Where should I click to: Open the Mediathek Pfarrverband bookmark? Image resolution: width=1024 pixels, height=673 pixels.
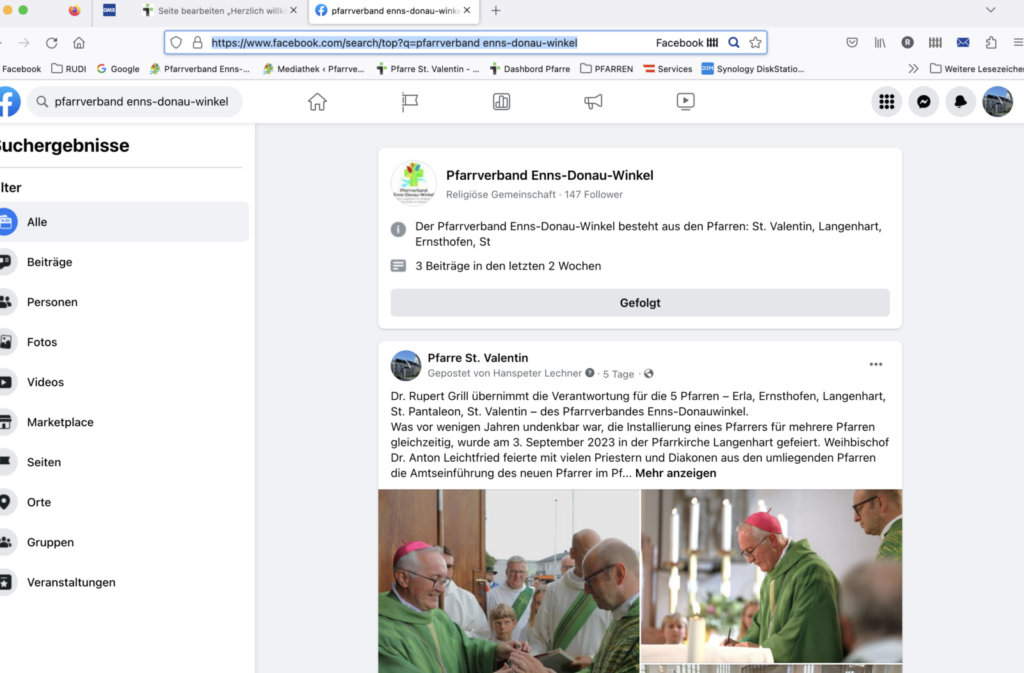point(313,69)
